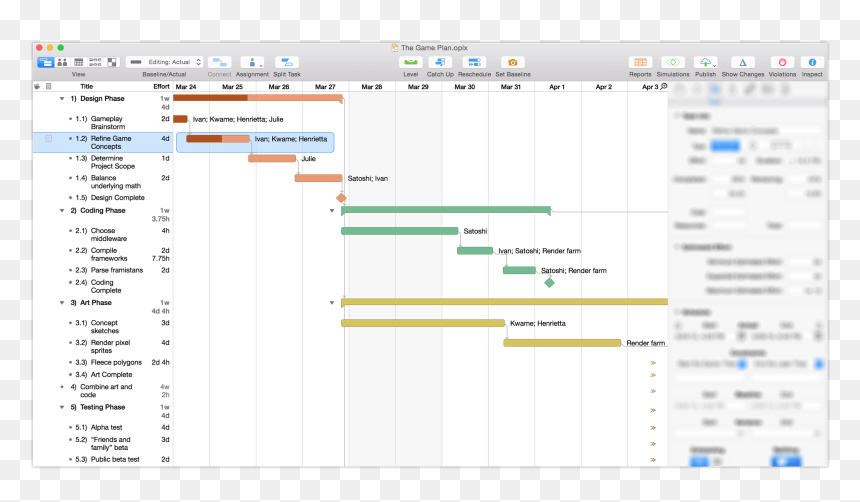
Task: Click the Title column header
Action: coord(87,86)
